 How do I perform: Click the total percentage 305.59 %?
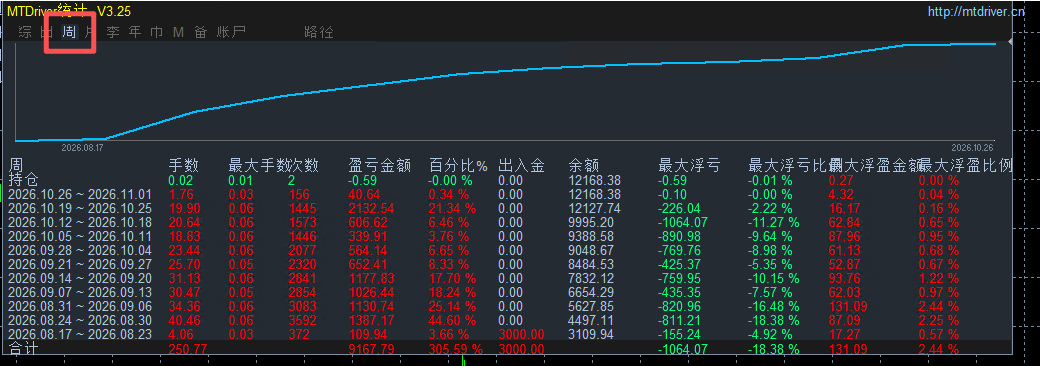click(456, 349)
